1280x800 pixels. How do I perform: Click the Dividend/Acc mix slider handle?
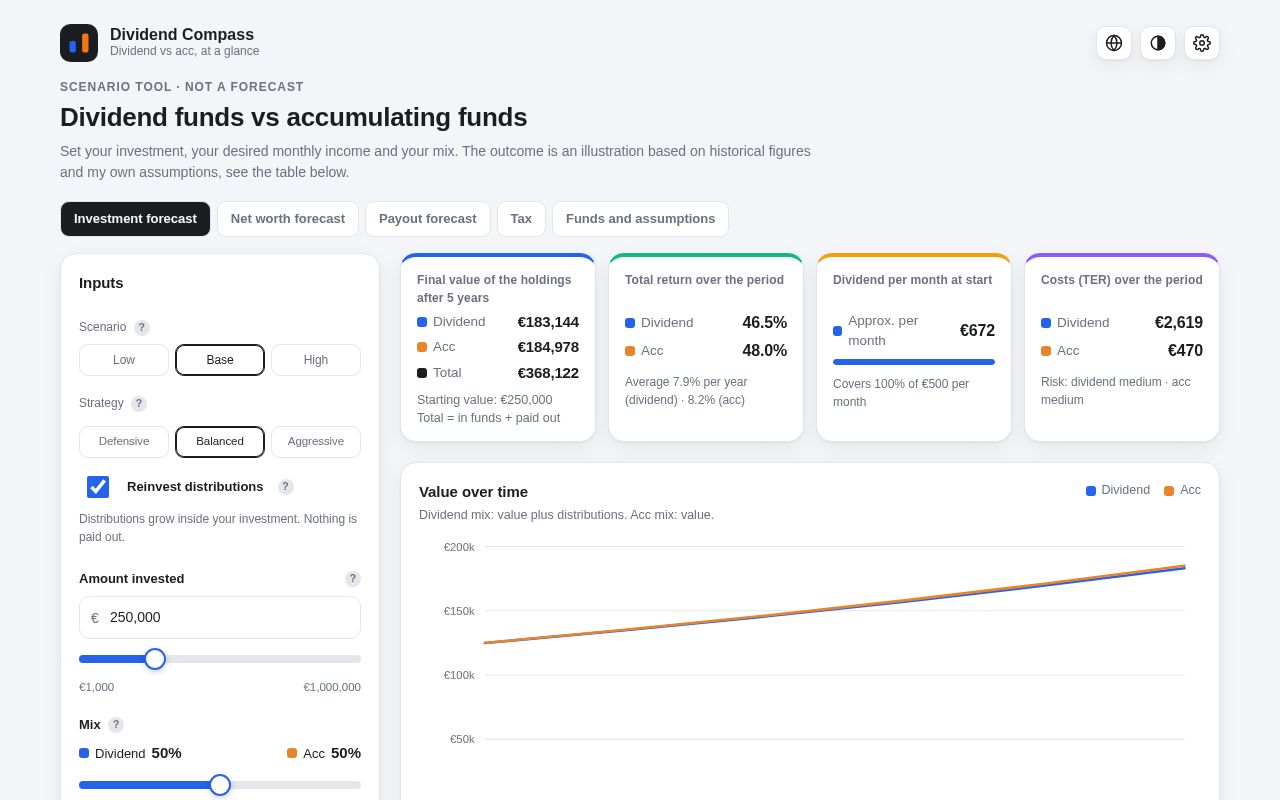point(220,785)
